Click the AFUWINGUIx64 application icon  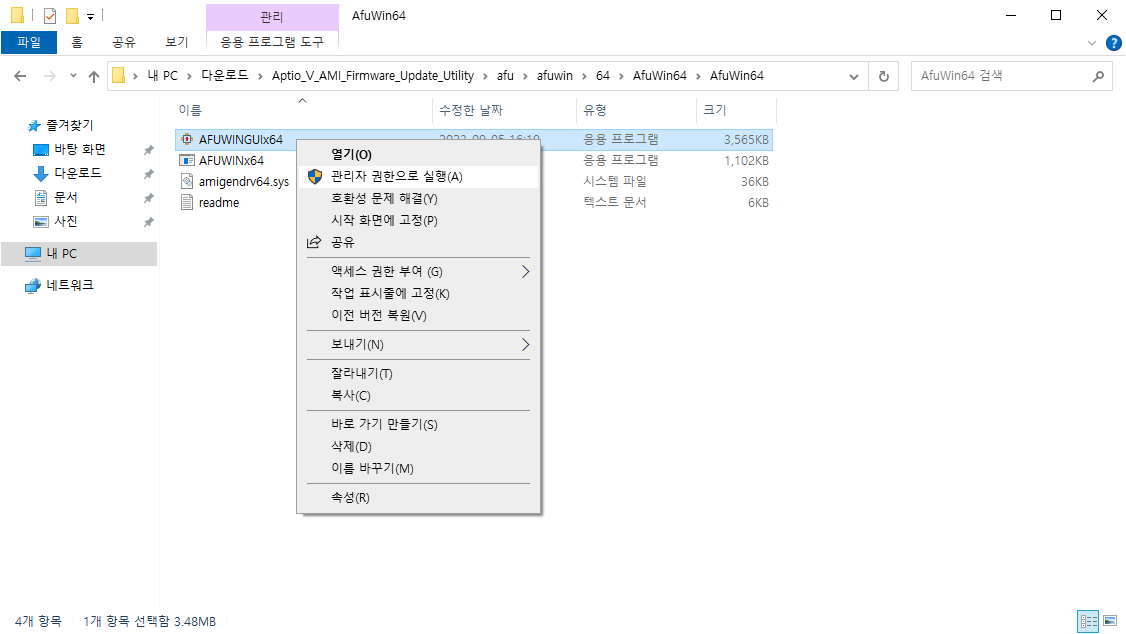187,139
